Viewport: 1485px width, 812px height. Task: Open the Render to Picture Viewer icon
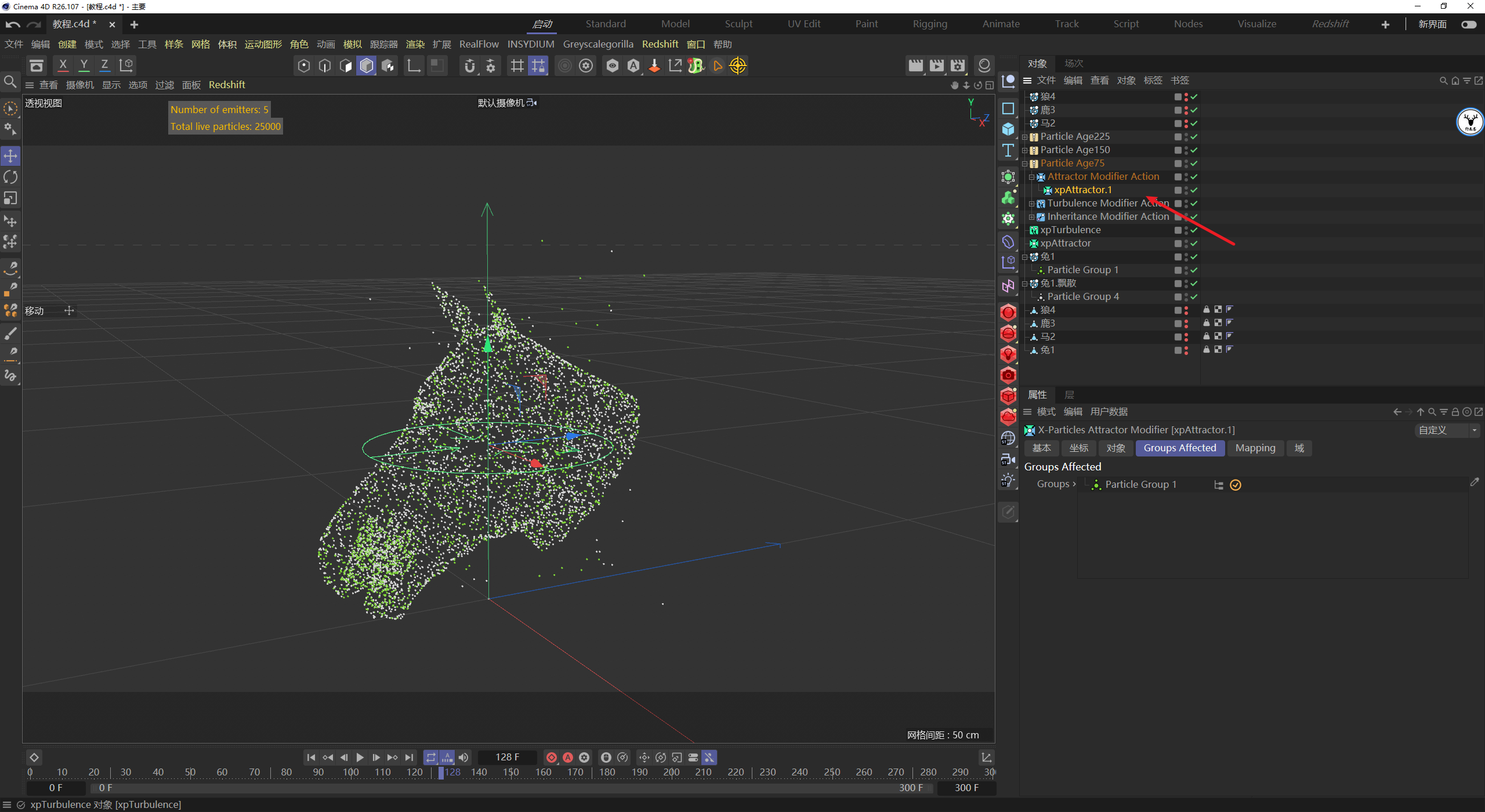tap(936, 66)
